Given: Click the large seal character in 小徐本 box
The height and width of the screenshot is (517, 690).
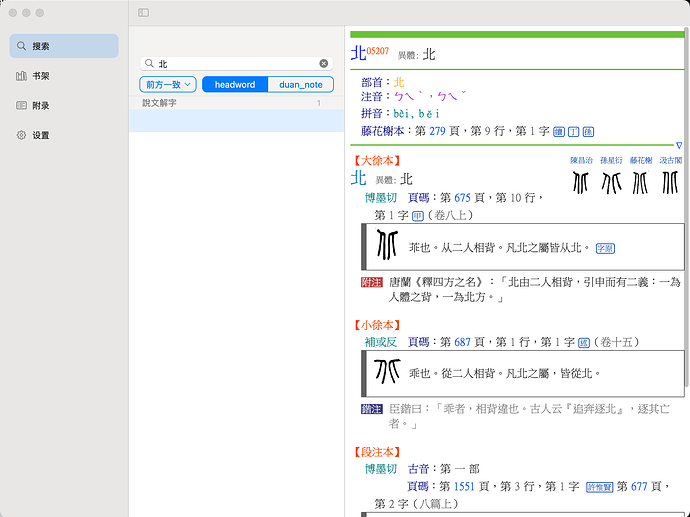Looking at the screenshot, I should click(387, 371).
